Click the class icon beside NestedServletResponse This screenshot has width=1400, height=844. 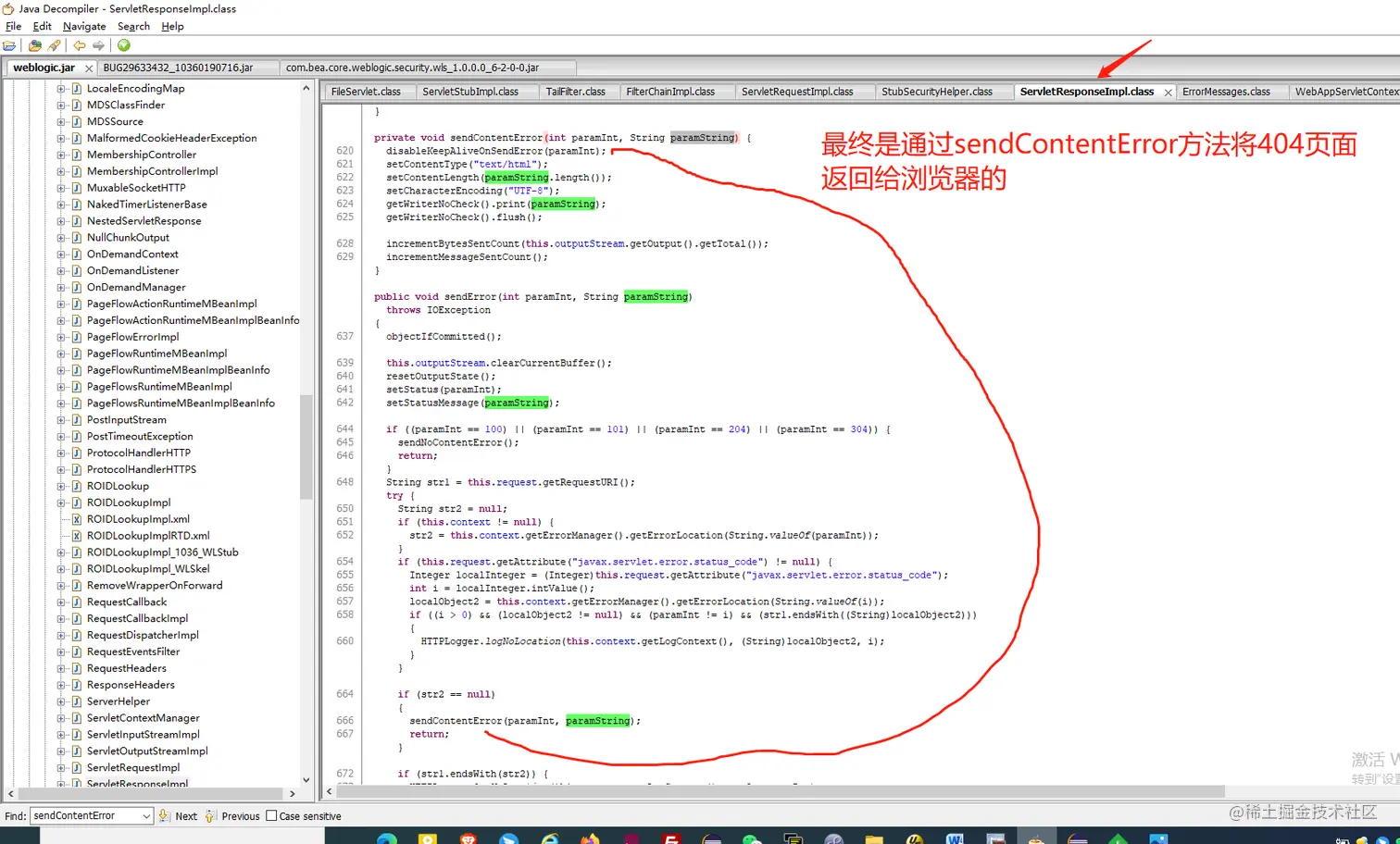click(77, 221)
